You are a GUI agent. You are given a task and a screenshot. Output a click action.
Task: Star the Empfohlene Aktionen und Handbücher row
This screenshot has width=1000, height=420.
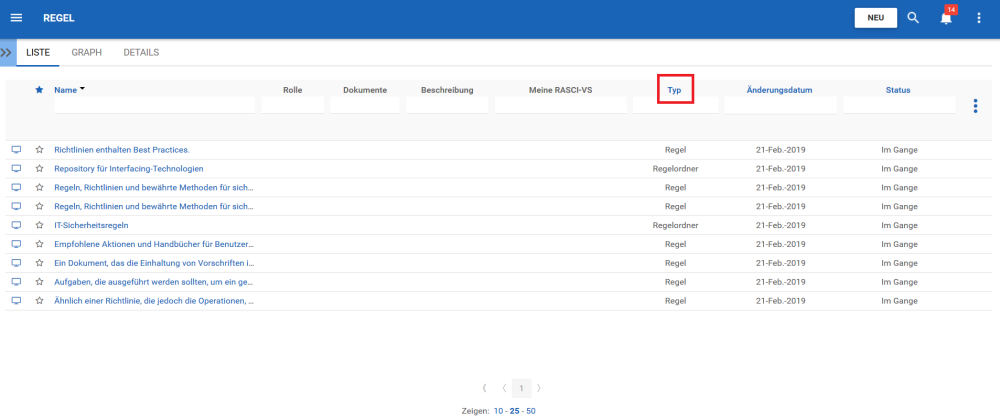pos(40,243)
